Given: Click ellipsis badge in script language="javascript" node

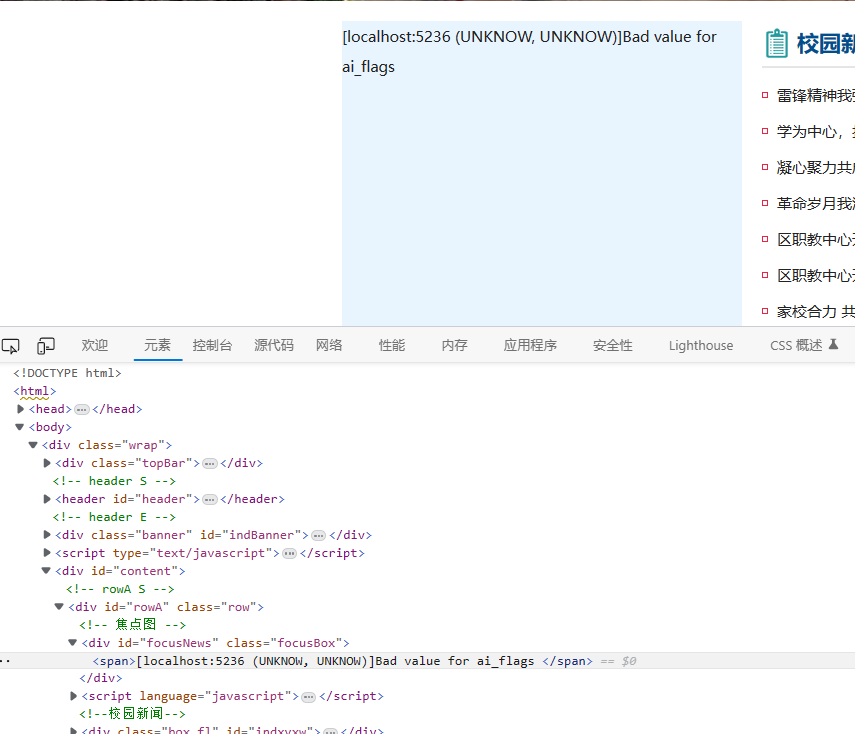Looking at the screenshot, I should point(308,696).
